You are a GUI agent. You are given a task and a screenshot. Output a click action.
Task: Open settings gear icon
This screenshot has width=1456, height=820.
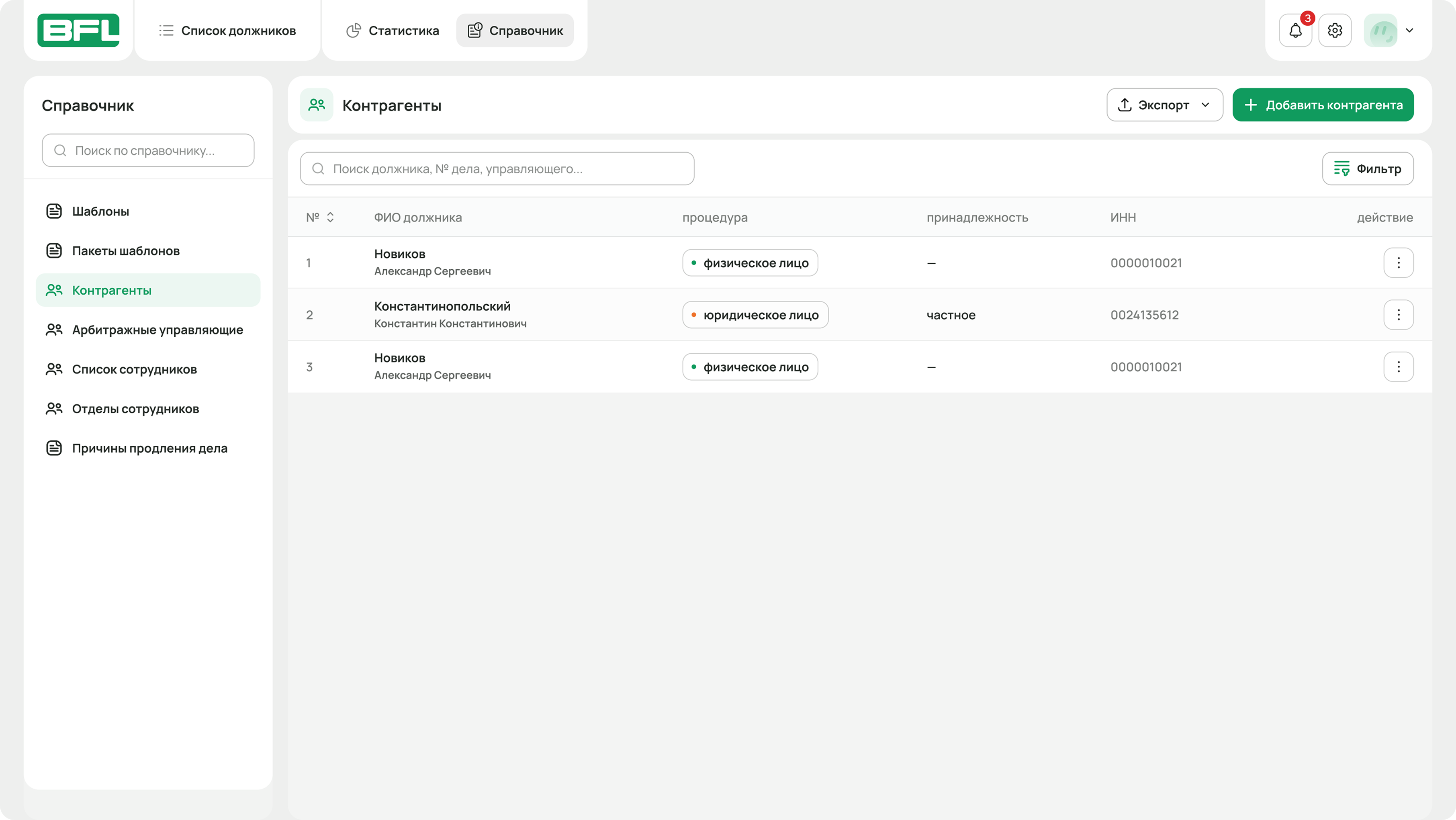click(x=1335, y=31)
